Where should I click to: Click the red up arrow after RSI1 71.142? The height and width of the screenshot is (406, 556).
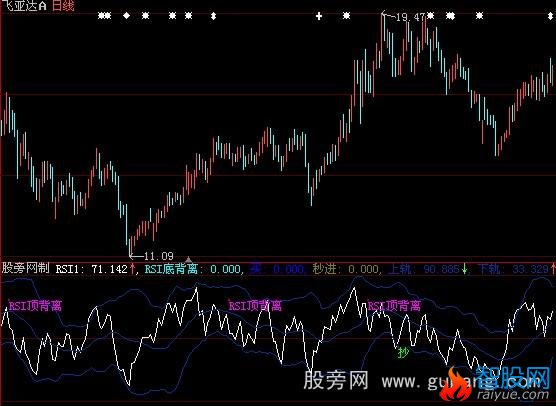point(133,269)
